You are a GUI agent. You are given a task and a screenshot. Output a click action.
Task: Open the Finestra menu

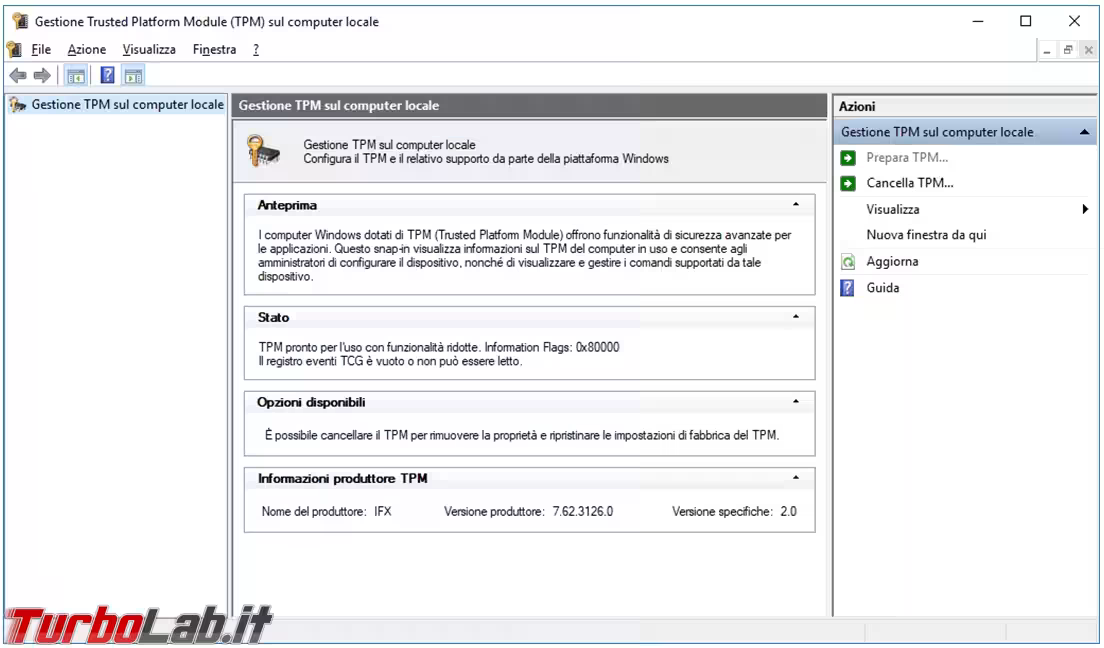[214, 49]
